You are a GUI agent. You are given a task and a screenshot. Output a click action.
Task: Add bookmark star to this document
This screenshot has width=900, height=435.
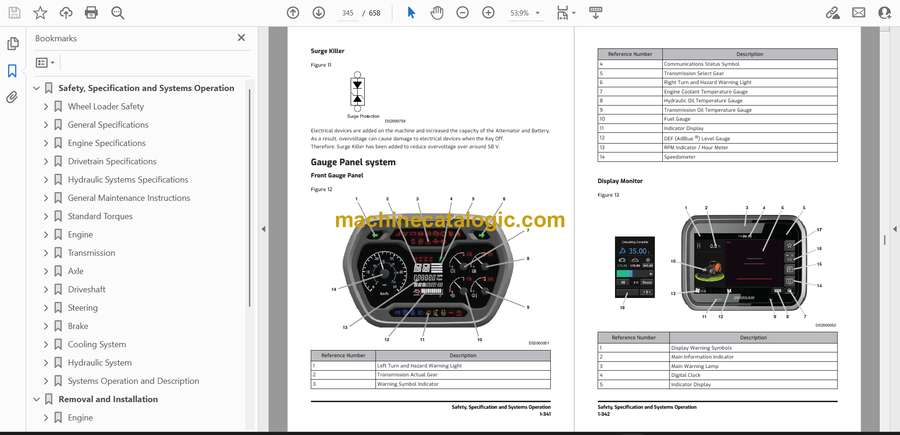click(40, 13)
